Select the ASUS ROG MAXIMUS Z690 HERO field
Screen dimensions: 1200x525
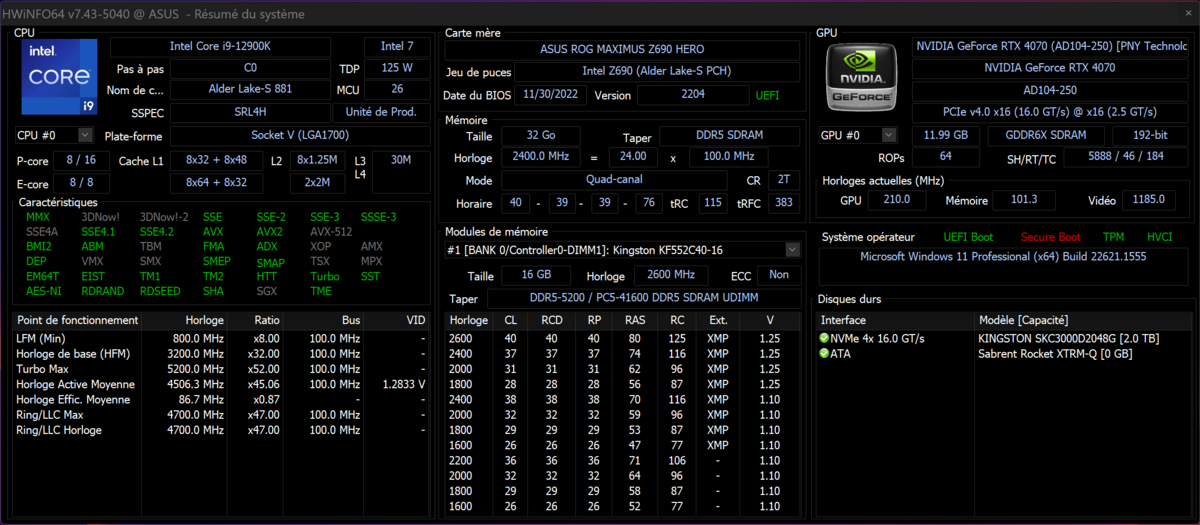pos(622,50)
